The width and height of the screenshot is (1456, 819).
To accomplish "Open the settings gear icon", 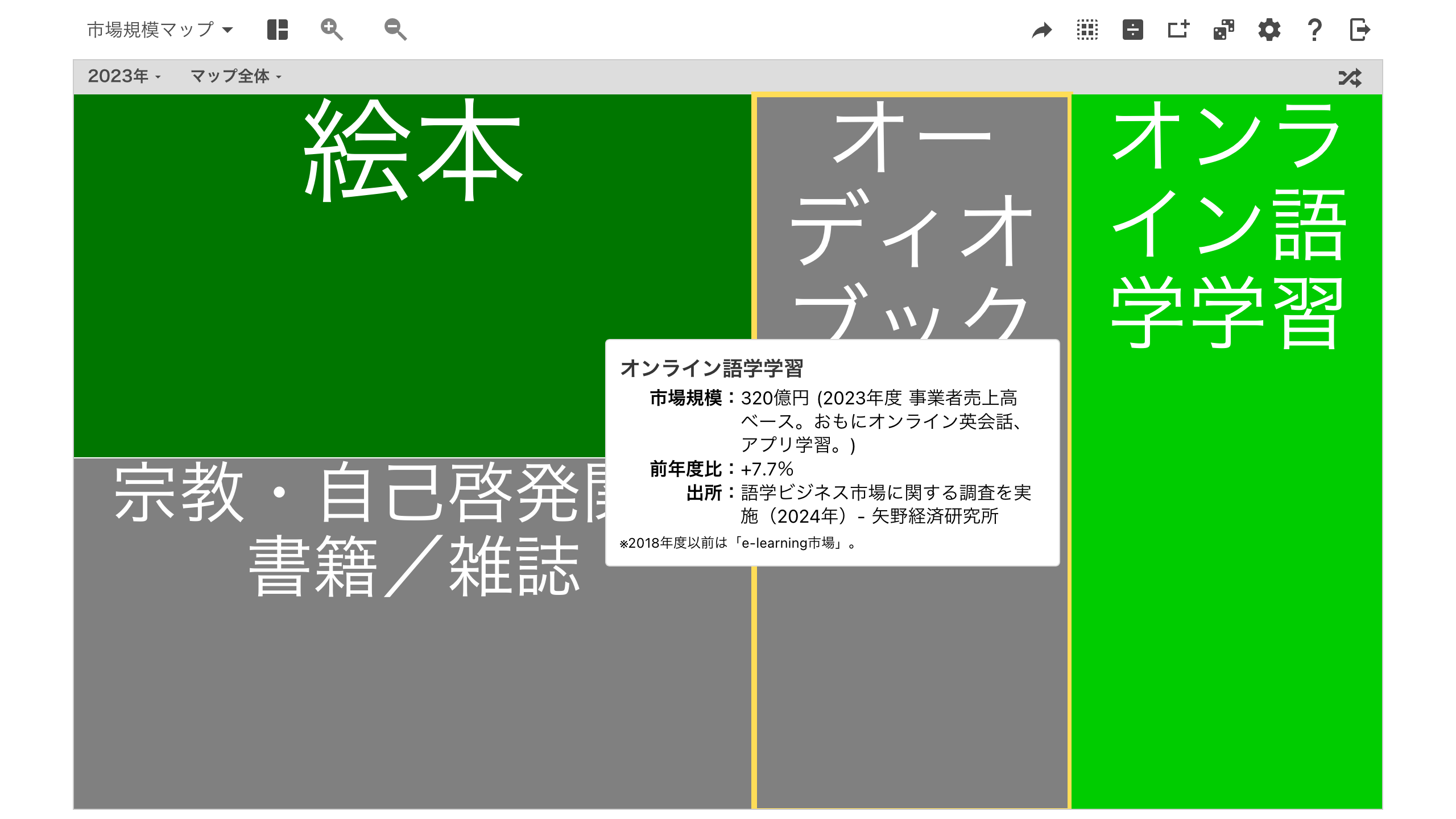I will (x=1269, y=30).
